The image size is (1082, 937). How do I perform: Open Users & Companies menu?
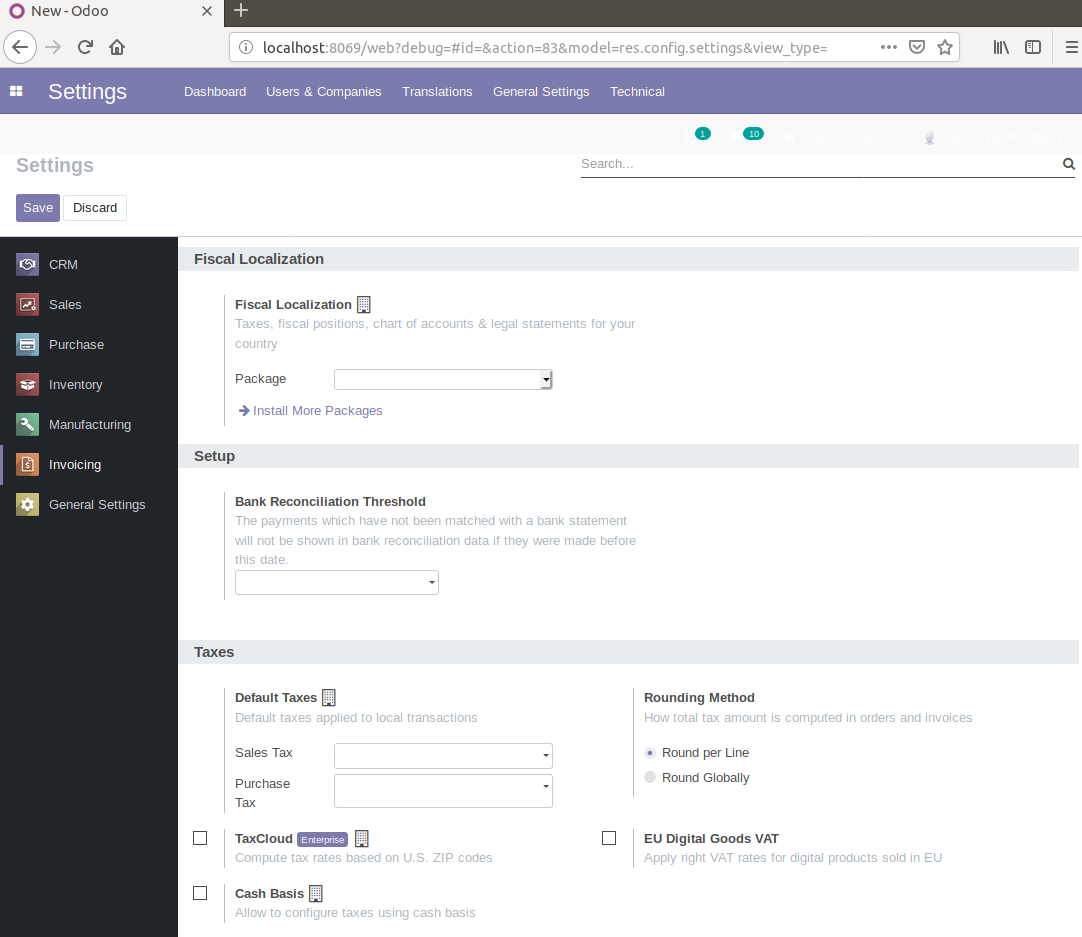coord(324,91)
